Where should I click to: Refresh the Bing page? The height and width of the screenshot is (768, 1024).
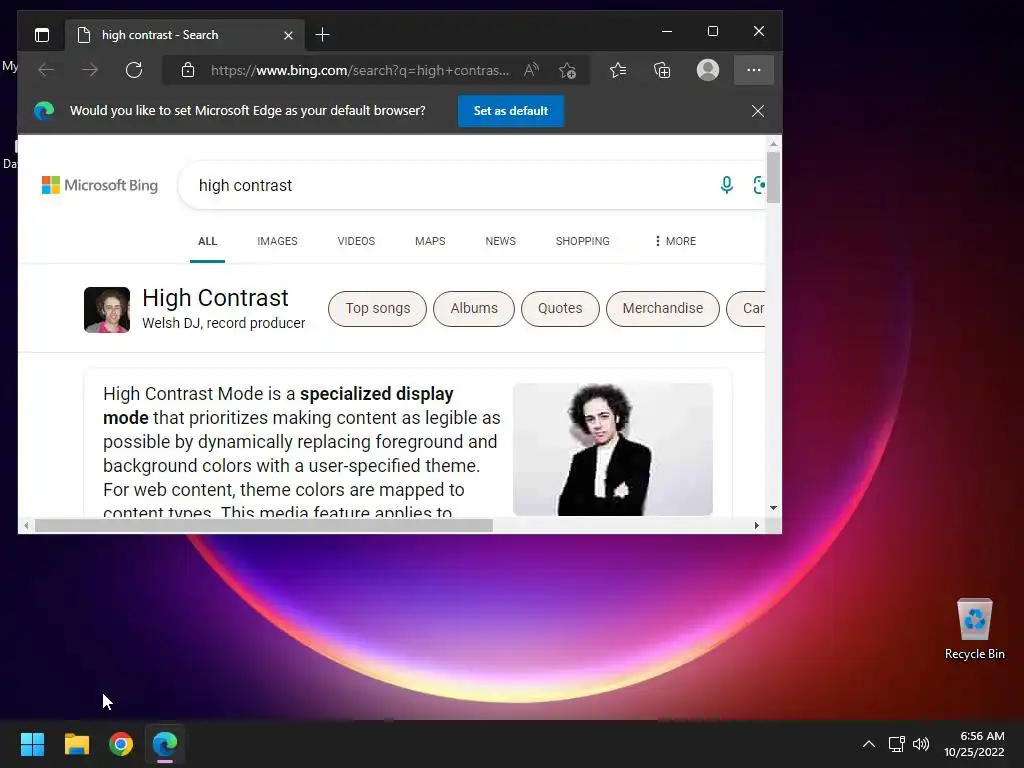(x=134, y=70)
